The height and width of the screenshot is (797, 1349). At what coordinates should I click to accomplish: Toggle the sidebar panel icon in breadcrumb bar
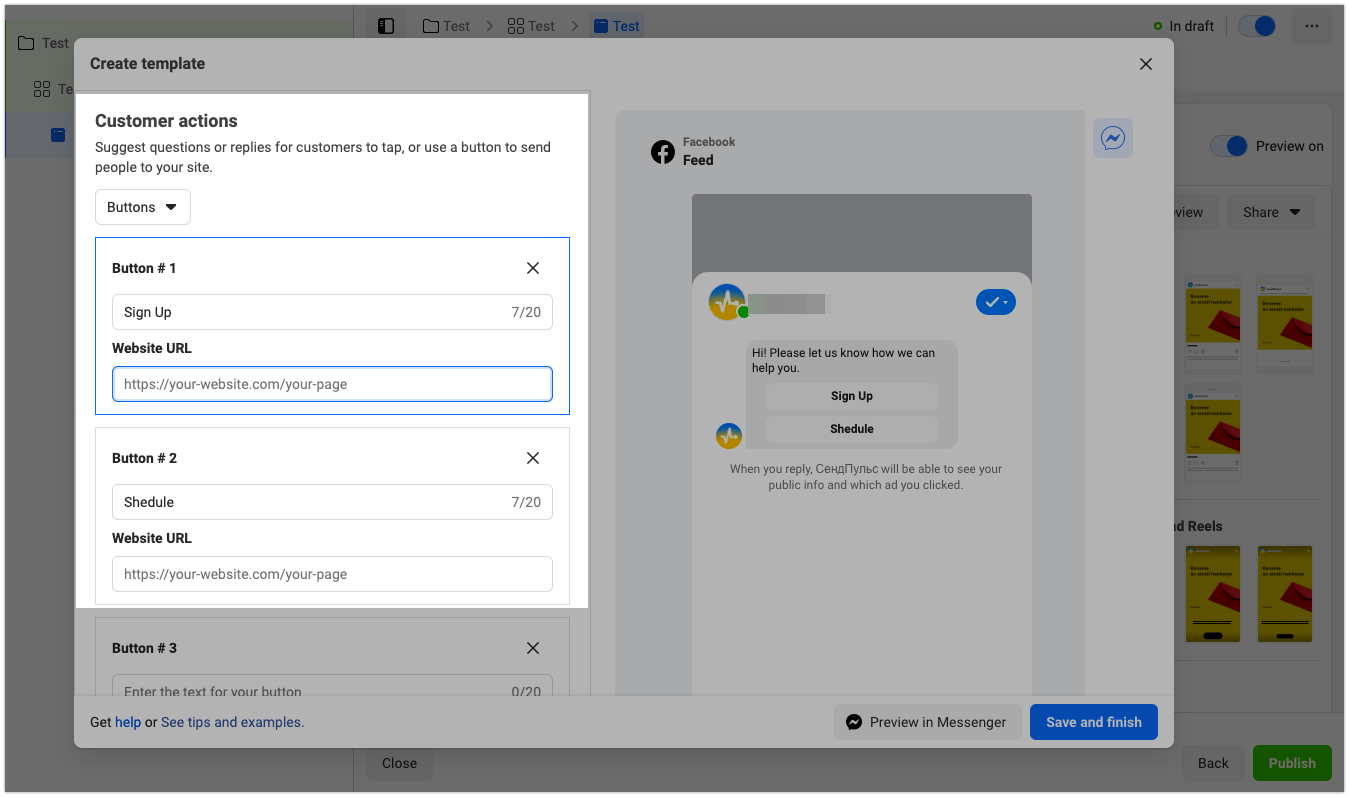pos(386,26)
